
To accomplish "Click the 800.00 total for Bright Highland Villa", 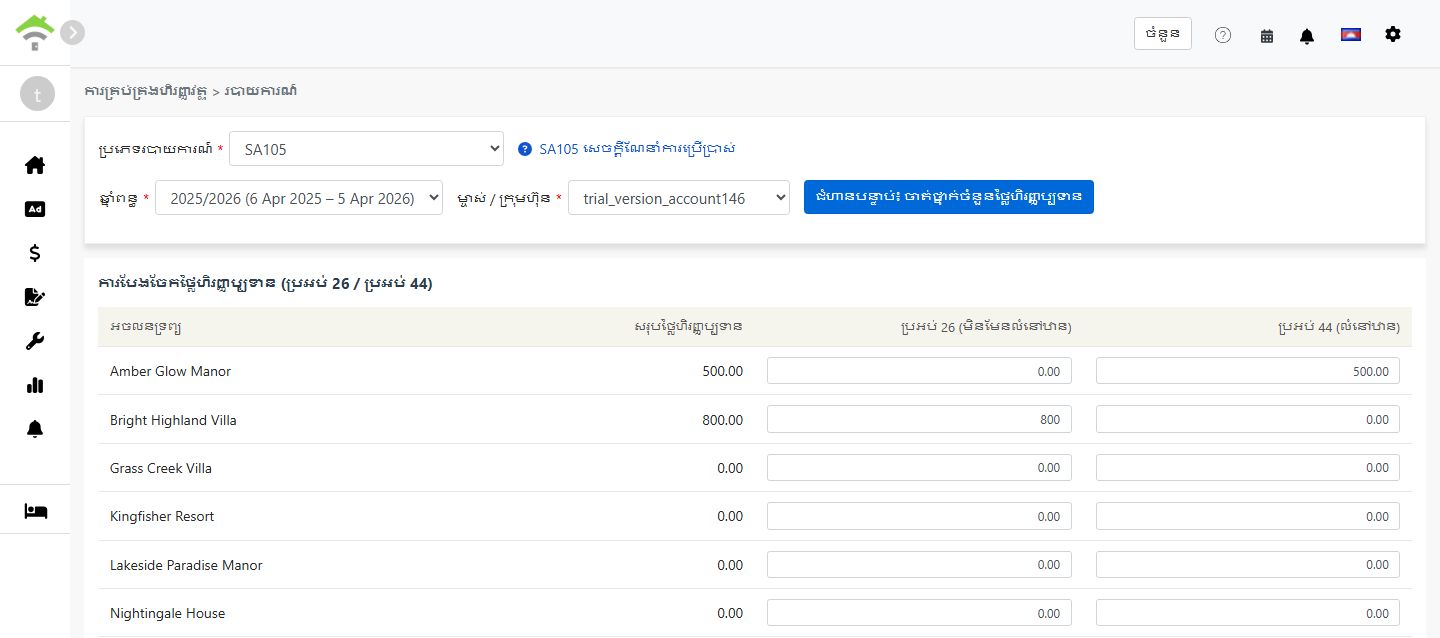I will (723, 420).
